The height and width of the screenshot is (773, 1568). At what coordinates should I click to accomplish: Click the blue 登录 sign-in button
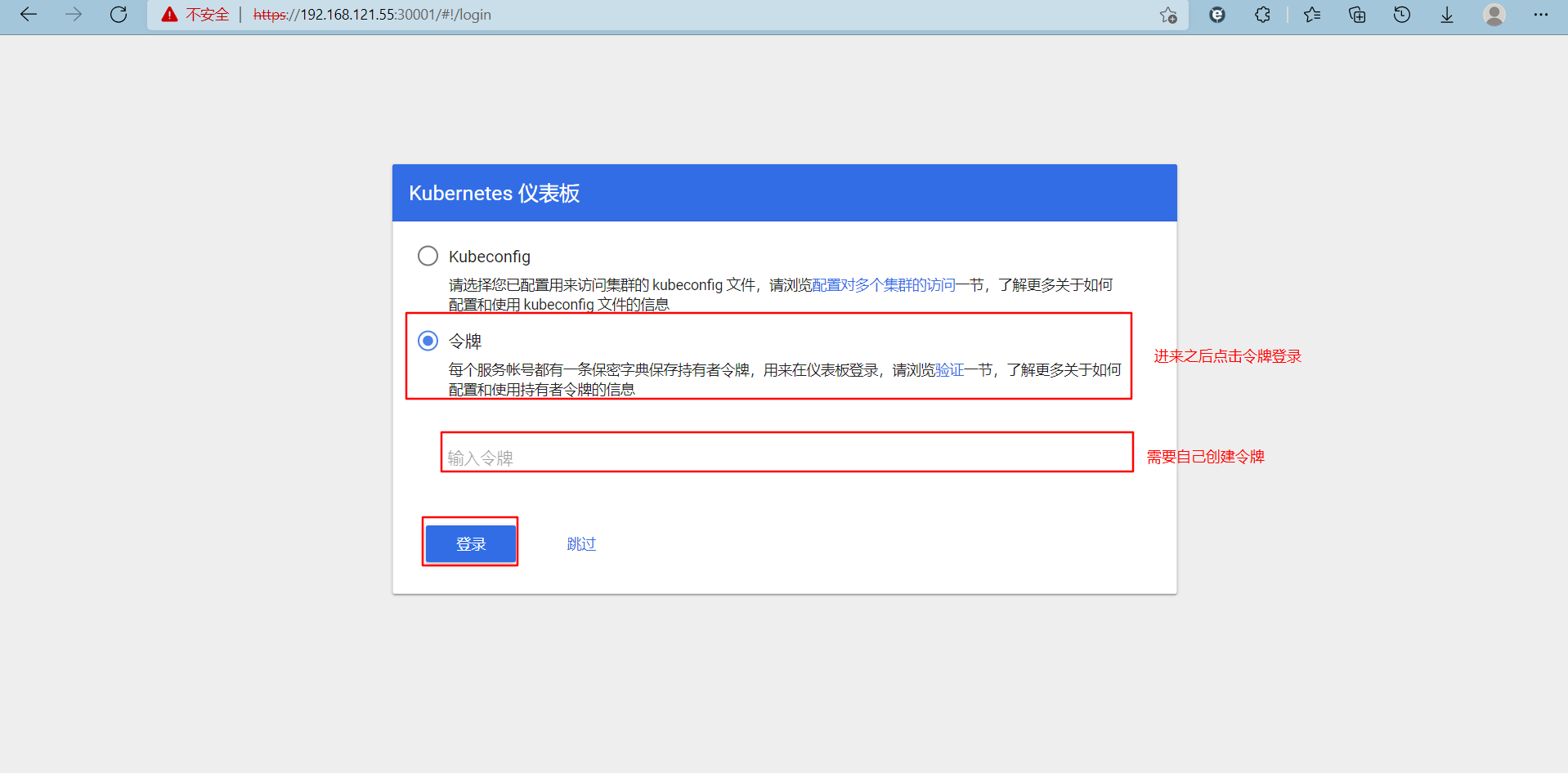point(471,544)
